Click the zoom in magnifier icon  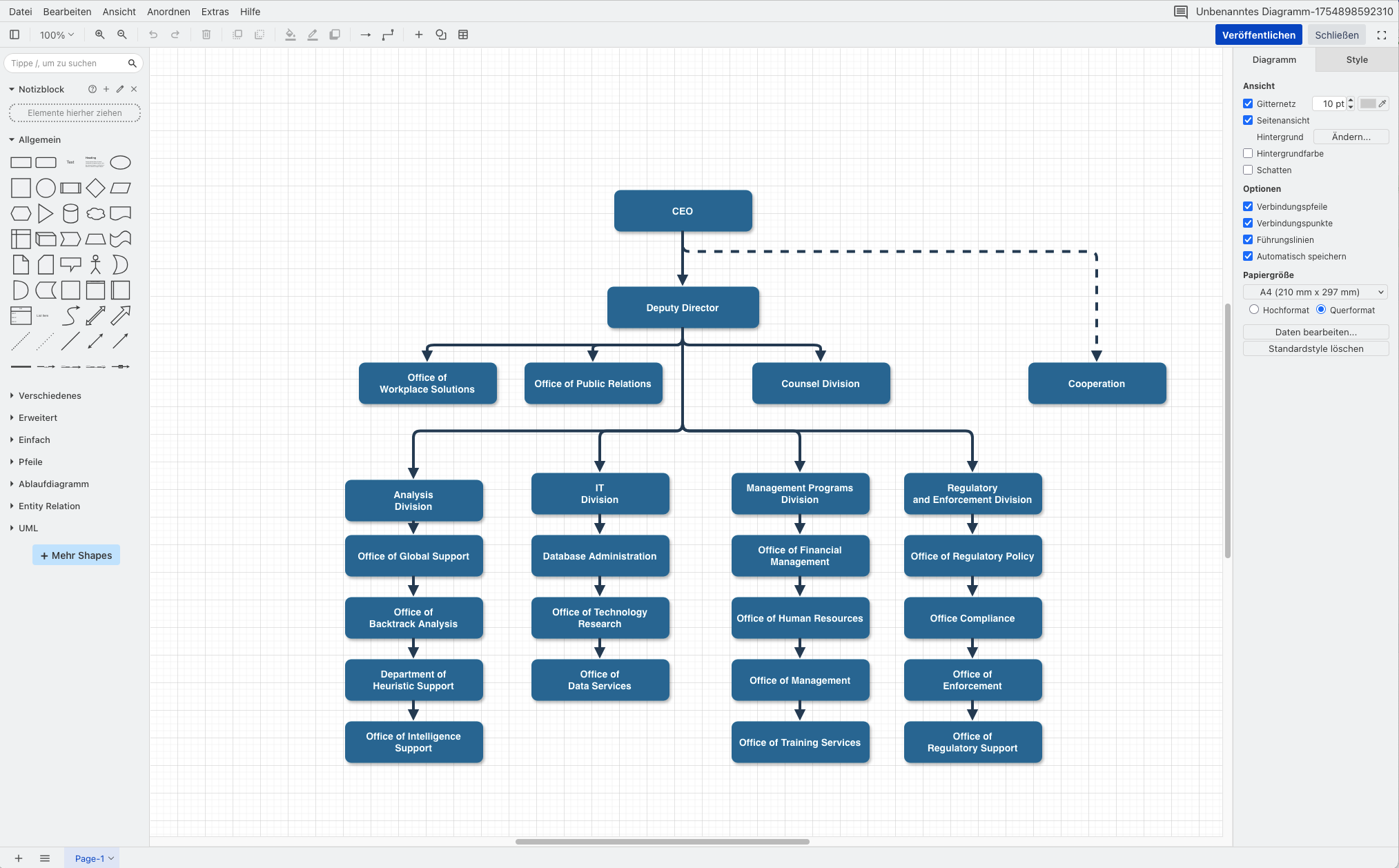[100, 34]
